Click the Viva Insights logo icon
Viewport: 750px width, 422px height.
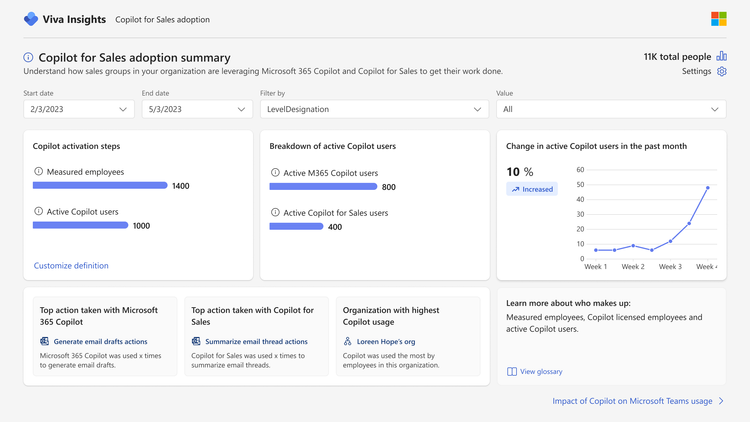(x=30, y=19)
